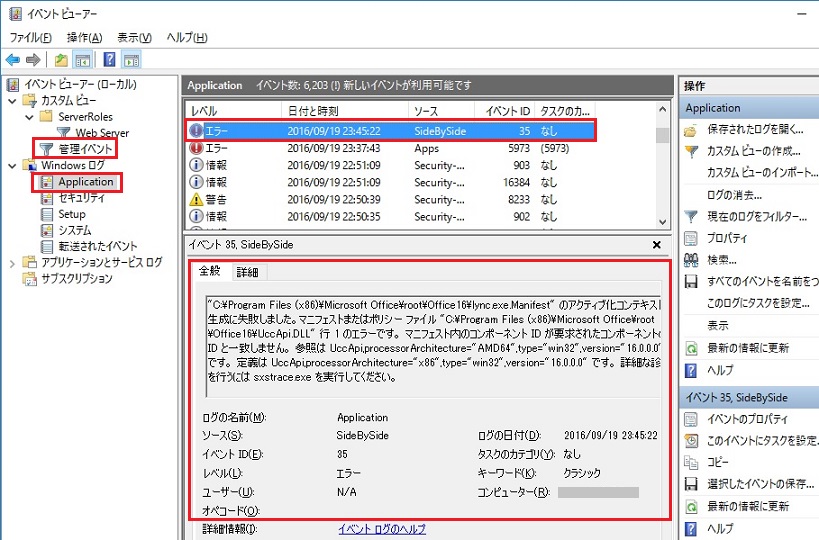819x540 pixels.
Task: Select システム log in the tree
Action: click(x=75, y=230)
